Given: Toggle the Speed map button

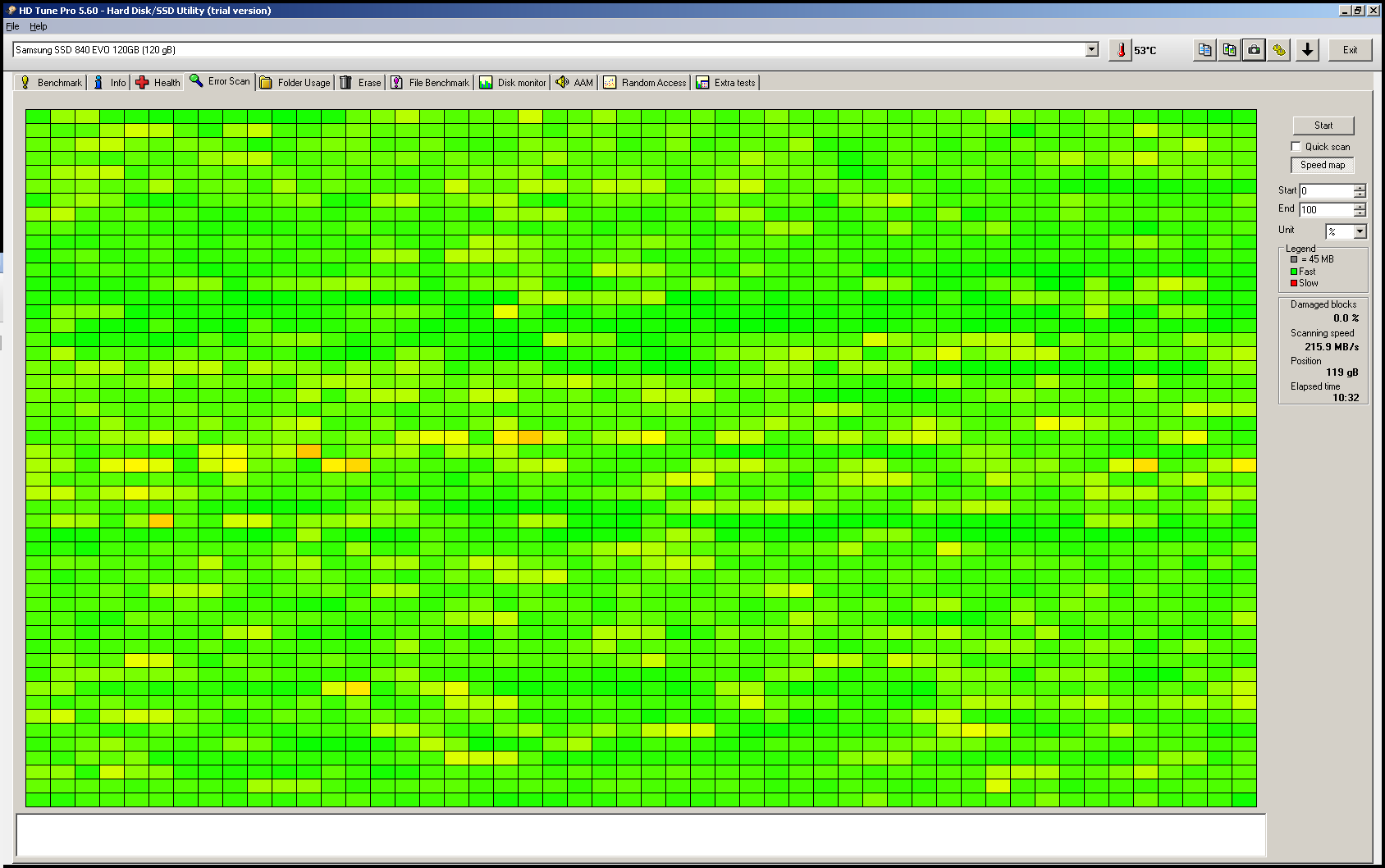Looking at the screenshot, I should coord(1323,165).
